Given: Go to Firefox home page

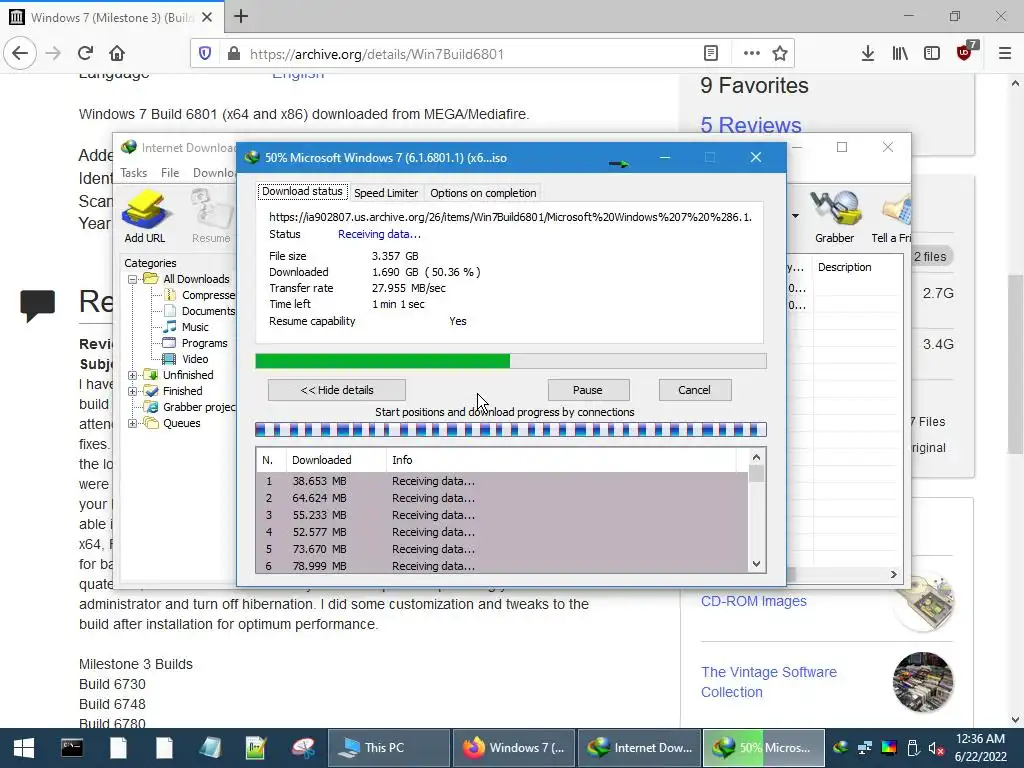Looking at the screenshot, I should point(117,54).
